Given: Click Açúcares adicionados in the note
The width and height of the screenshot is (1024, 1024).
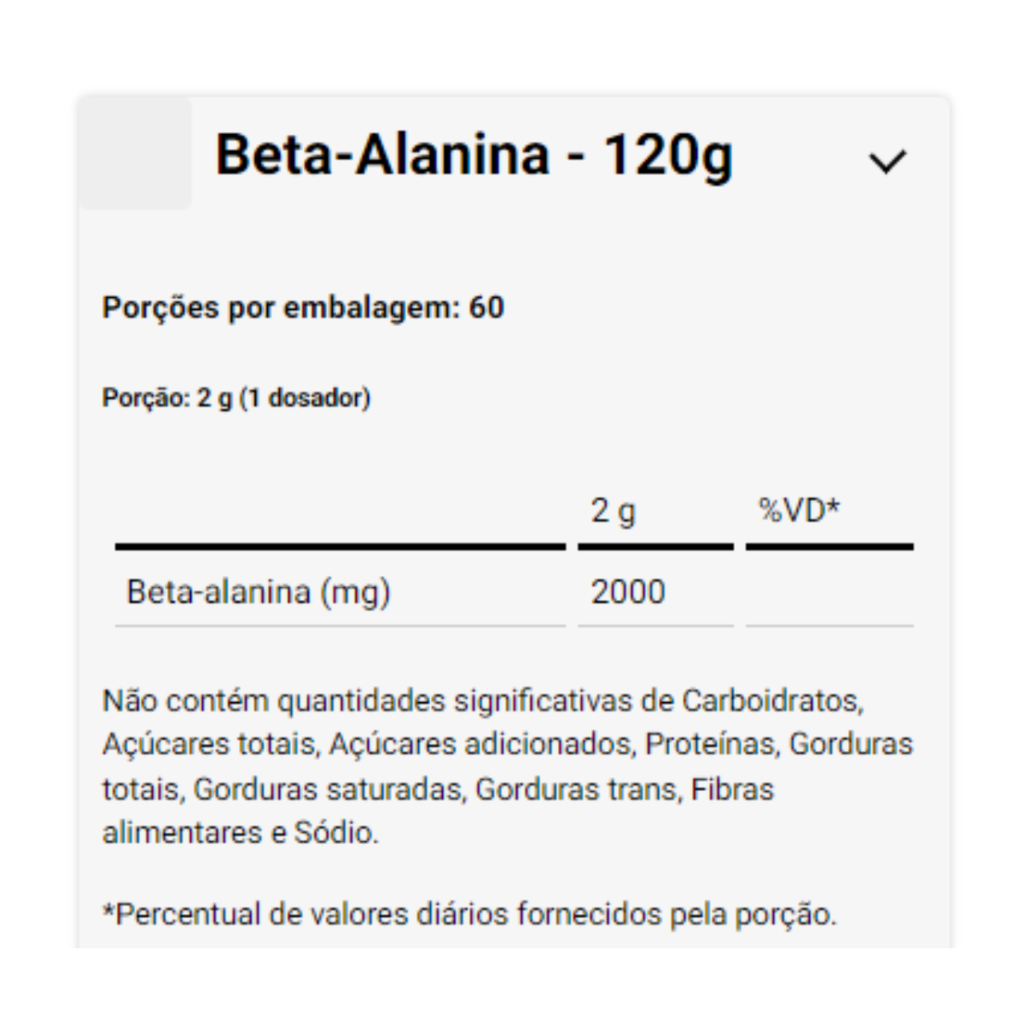Looking at the screenshot, I should tap(479, 744).
